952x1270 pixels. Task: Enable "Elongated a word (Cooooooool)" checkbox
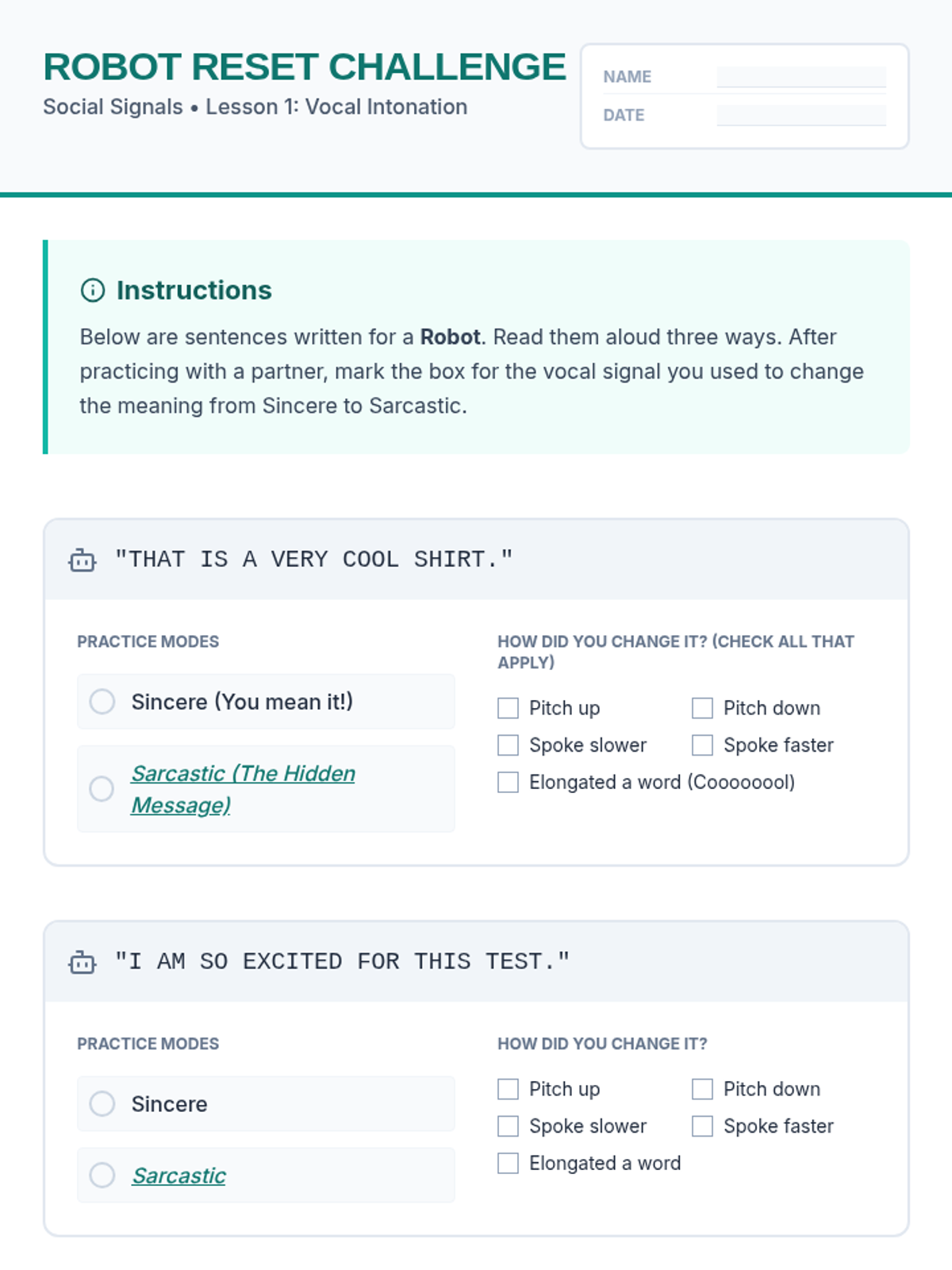[x=508, y=783]
